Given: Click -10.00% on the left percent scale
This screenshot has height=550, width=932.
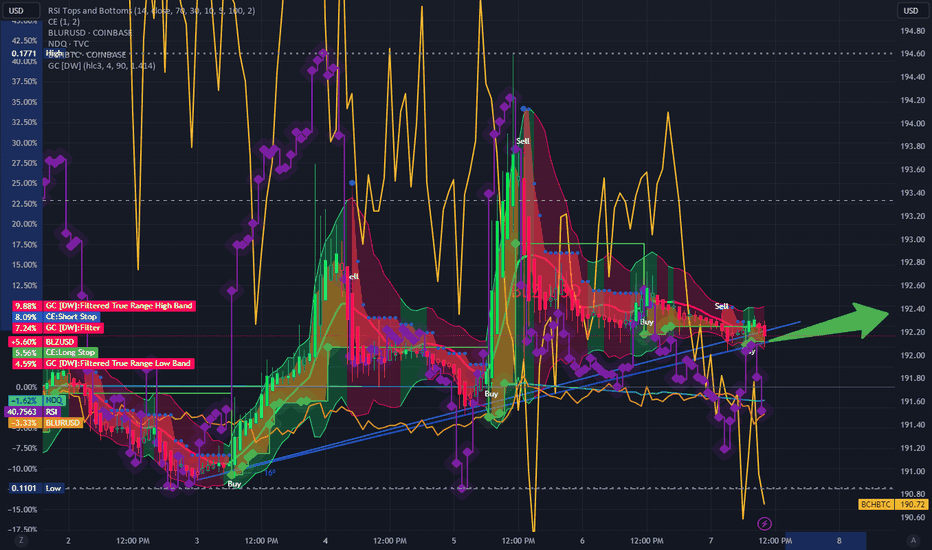Looking at the screenshot, I should point(23,469).
